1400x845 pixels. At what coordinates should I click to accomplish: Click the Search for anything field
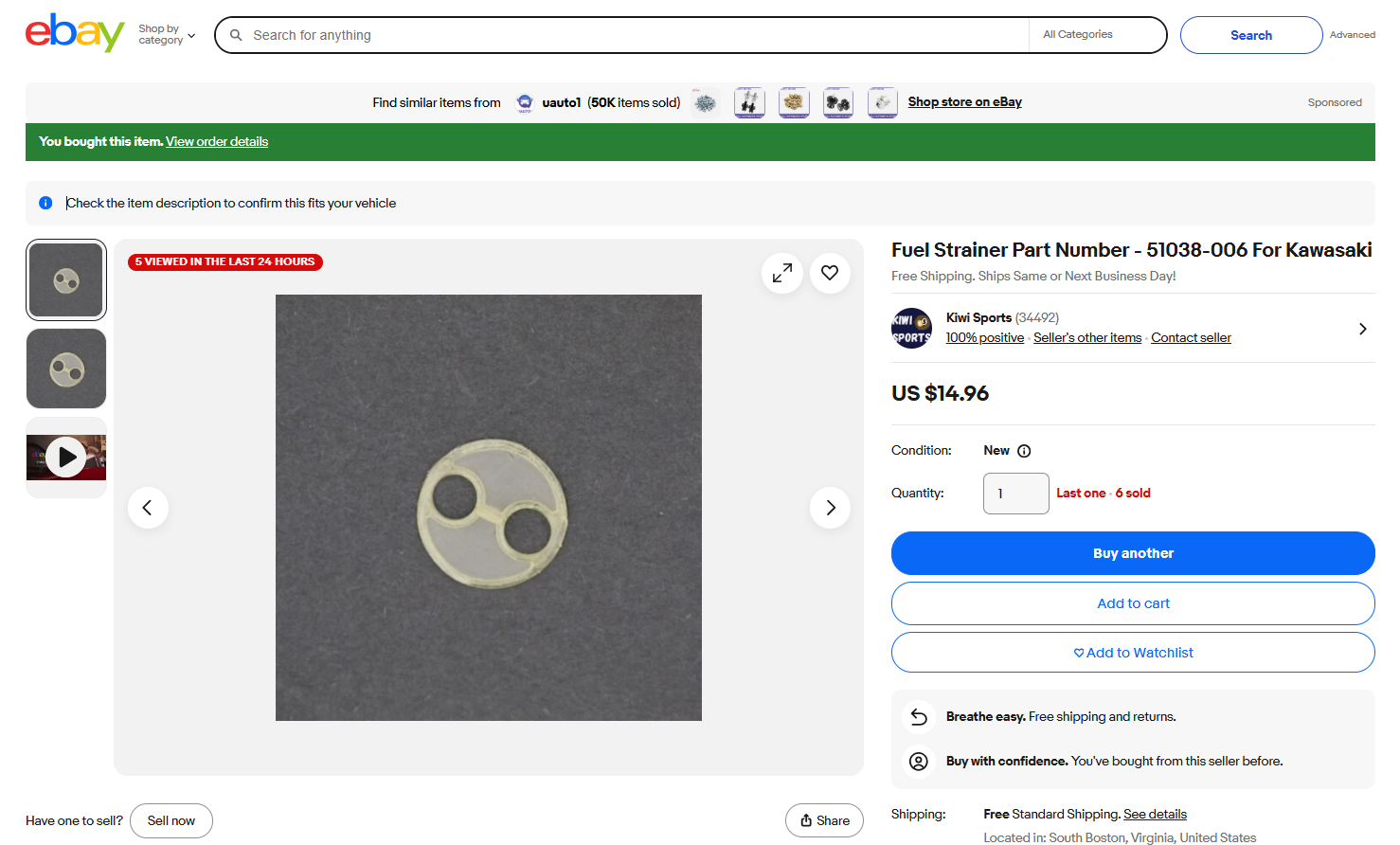pos(625,35)
